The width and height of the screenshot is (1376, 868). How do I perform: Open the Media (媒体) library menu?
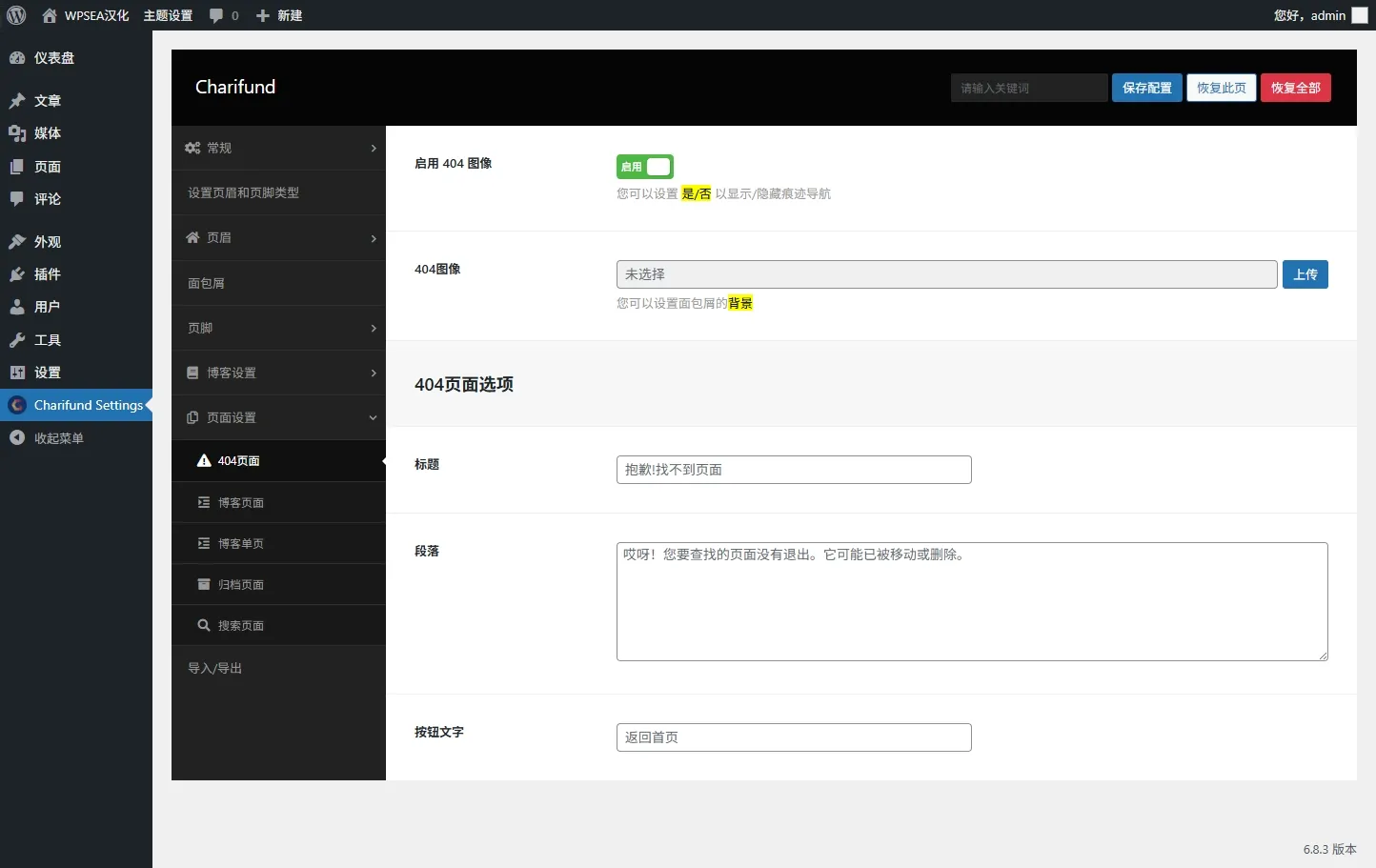[47, 133]
